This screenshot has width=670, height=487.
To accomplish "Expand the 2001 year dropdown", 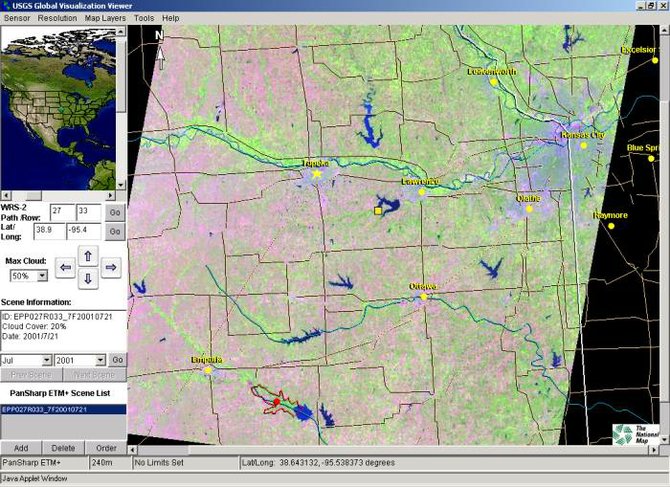I will click(x=100, y=361).
